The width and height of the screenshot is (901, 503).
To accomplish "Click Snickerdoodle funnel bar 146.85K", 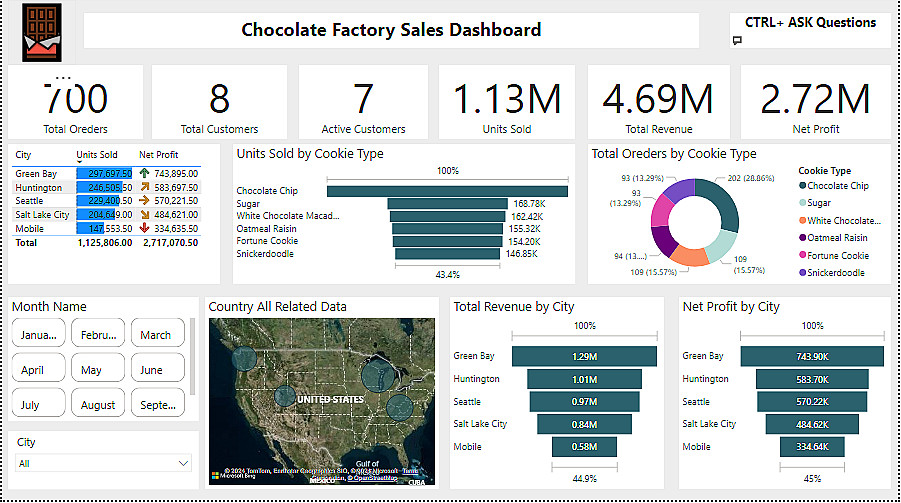I will coord(448,254).
